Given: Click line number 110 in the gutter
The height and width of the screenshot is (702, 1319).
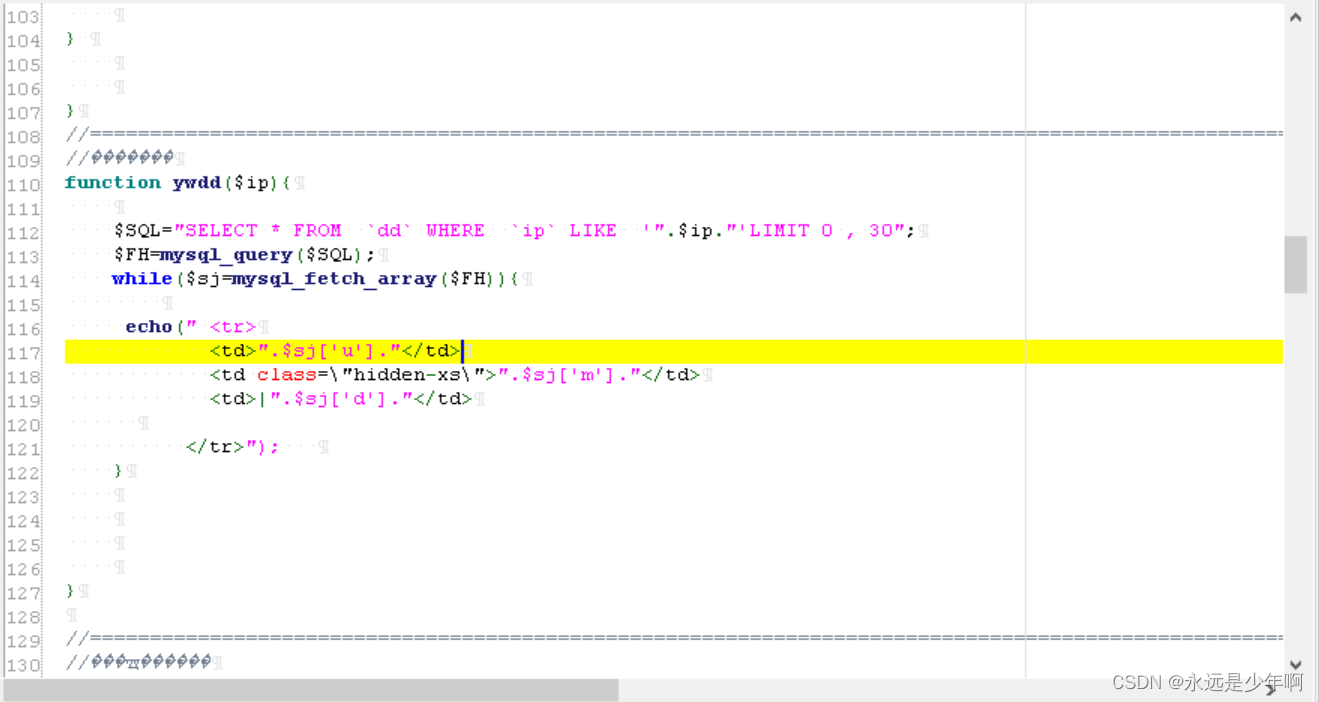Looking at the screenshot, I should [24, 185].
